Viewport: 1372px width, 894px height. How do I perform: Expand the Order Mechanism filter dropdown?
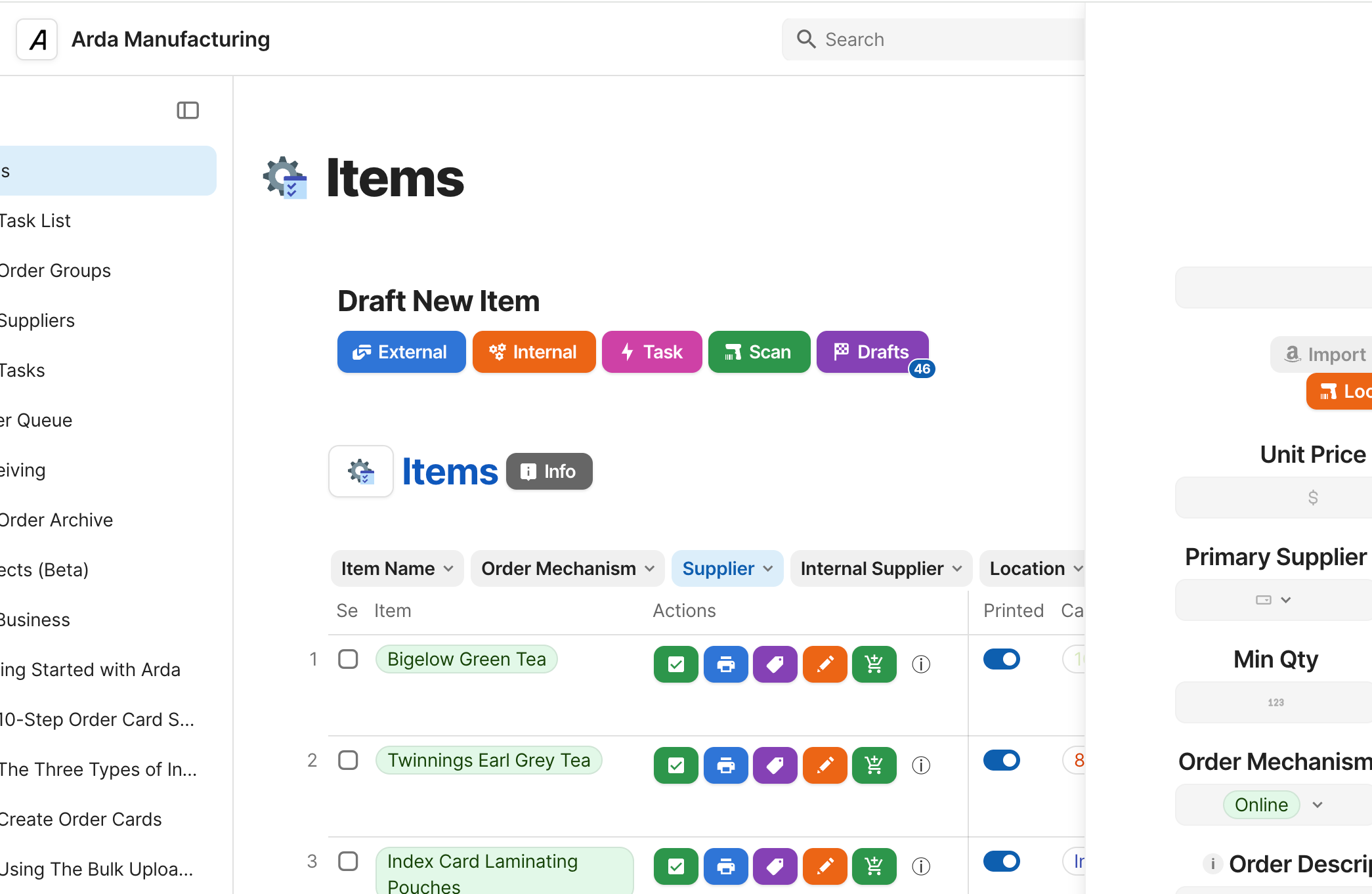(567, 568)
